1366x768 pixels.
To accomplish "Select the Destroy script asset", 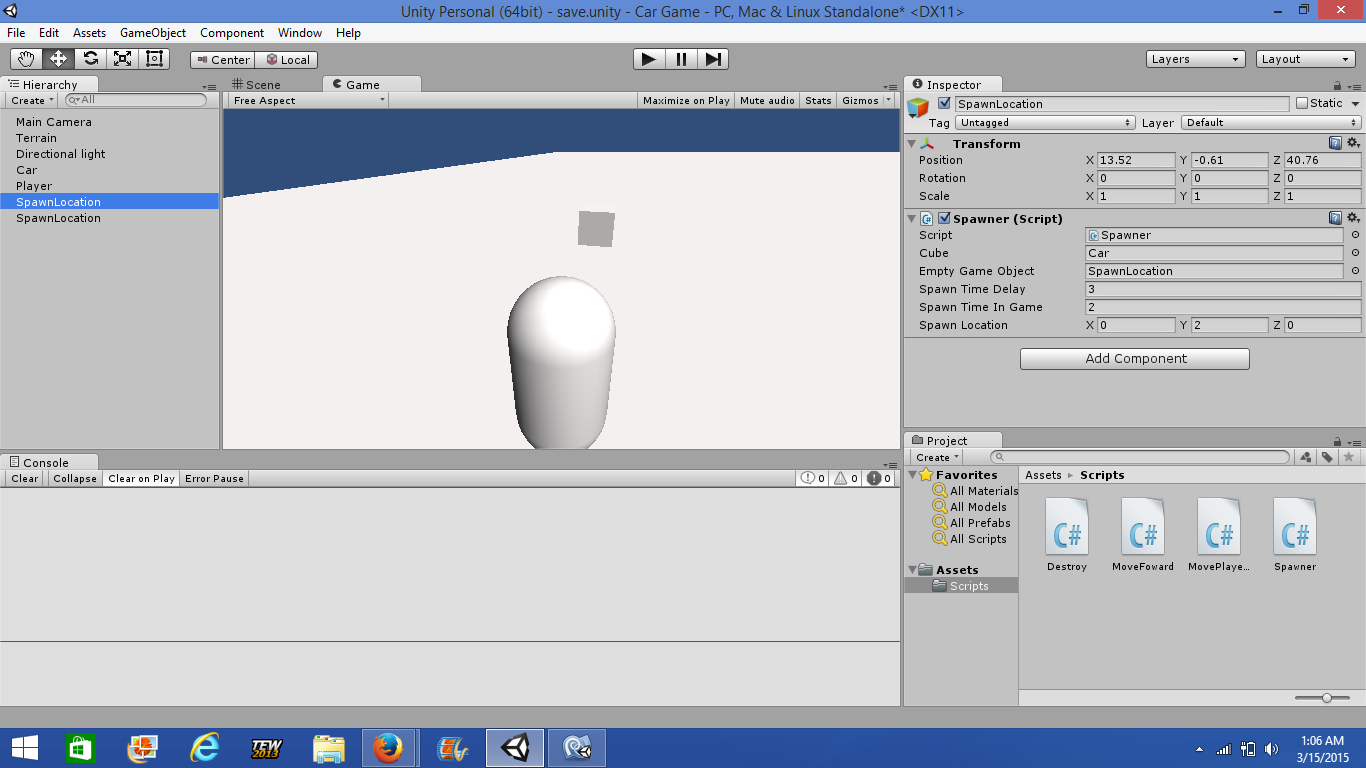I will coord(1067,535).
